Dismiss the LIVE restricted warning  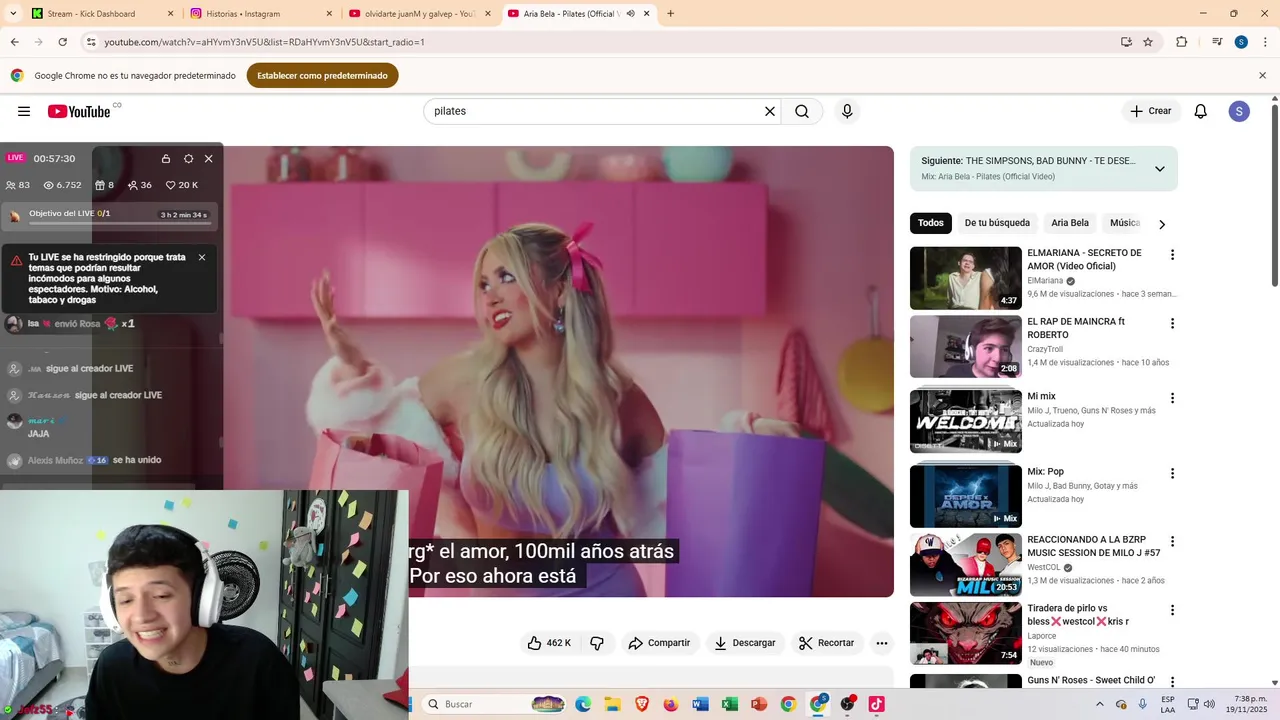202,257
